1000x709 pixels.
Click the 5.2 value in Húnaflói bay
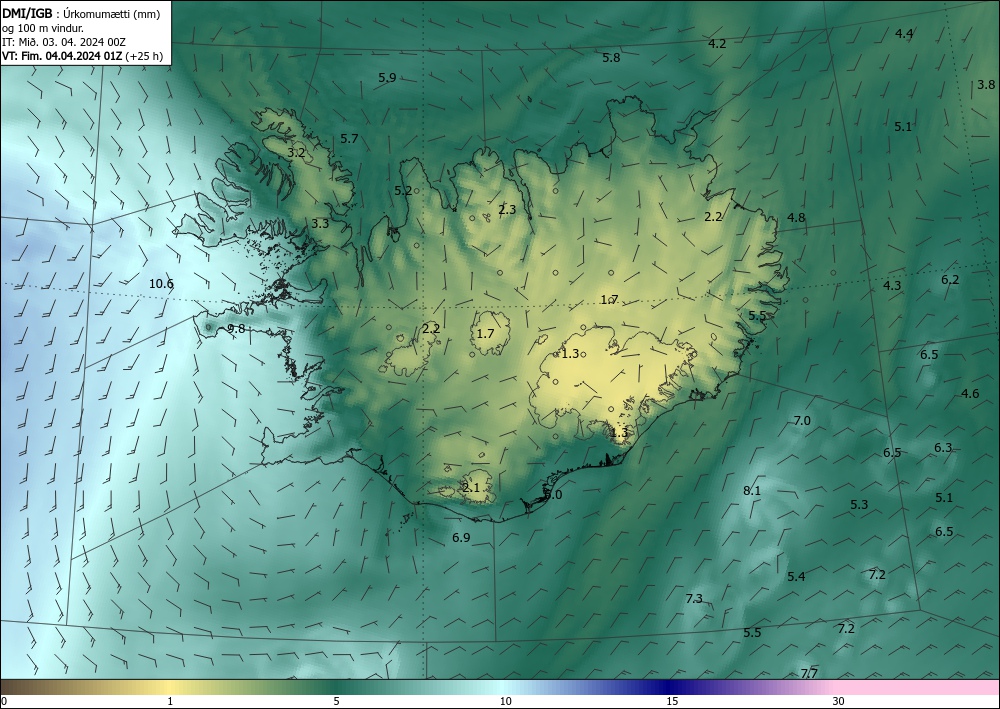[403, 190]
